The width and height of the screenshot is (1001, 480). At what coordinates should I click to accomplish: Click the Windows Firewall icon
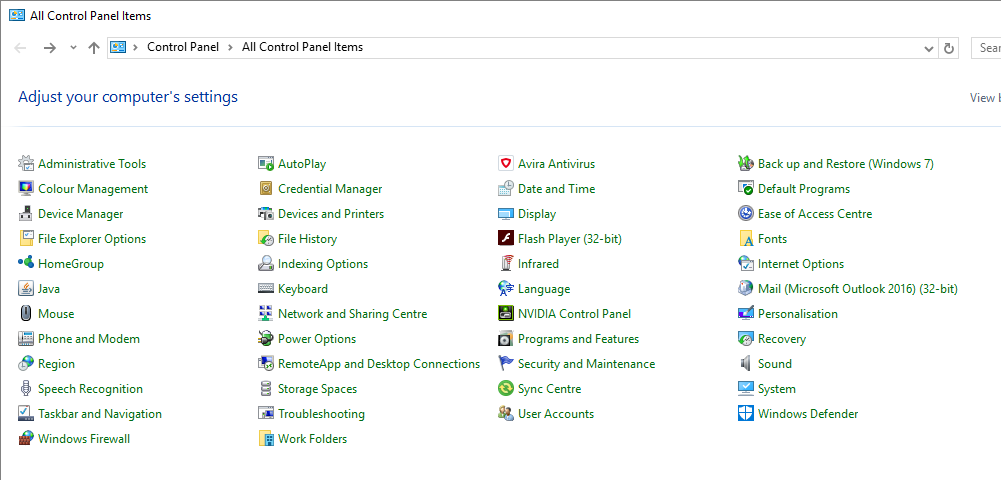point(26,439)
